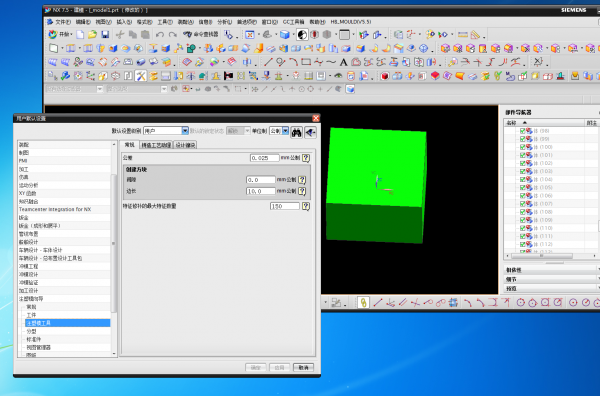
Task: Select the 分型 tree item
Action: 31,331
